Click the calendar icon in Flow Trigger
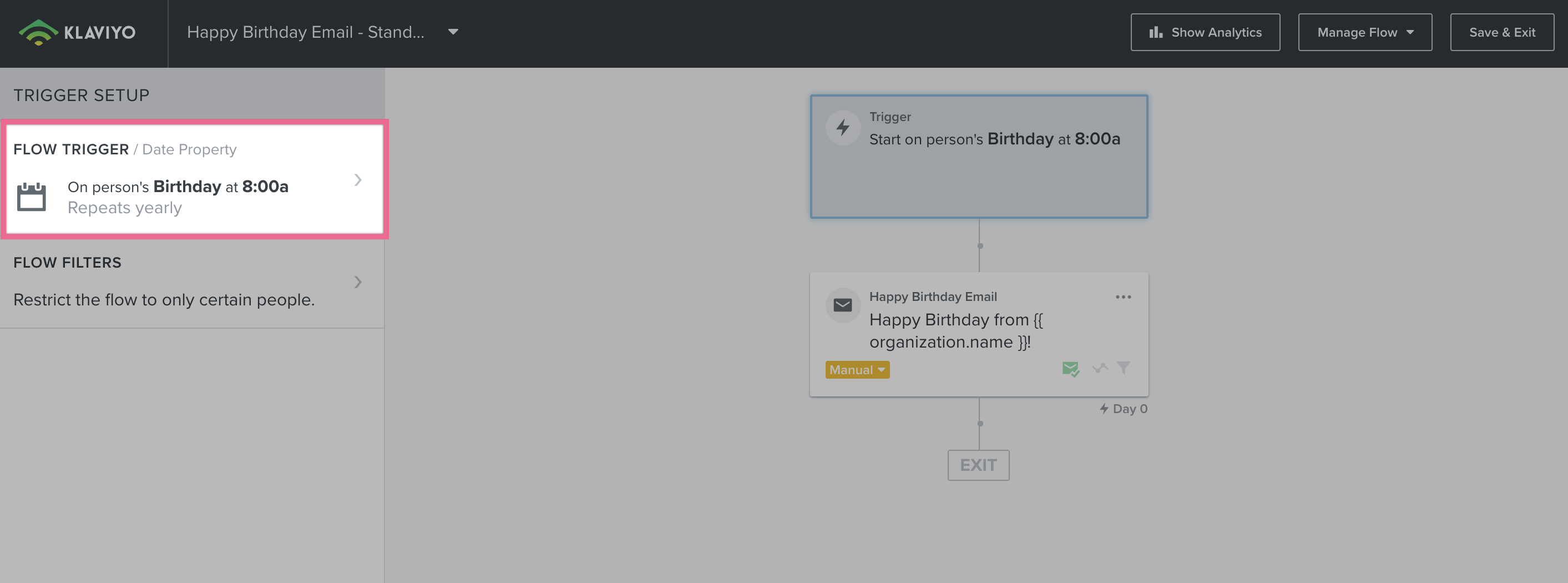 tap(32, 197)
